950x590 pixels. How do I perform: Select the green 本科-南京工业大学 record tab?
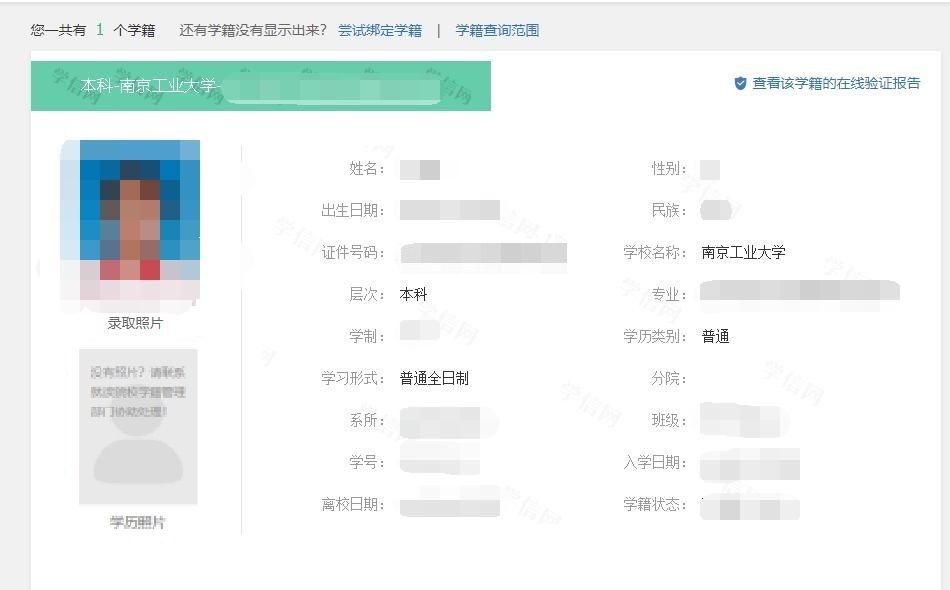click(260, 86)
